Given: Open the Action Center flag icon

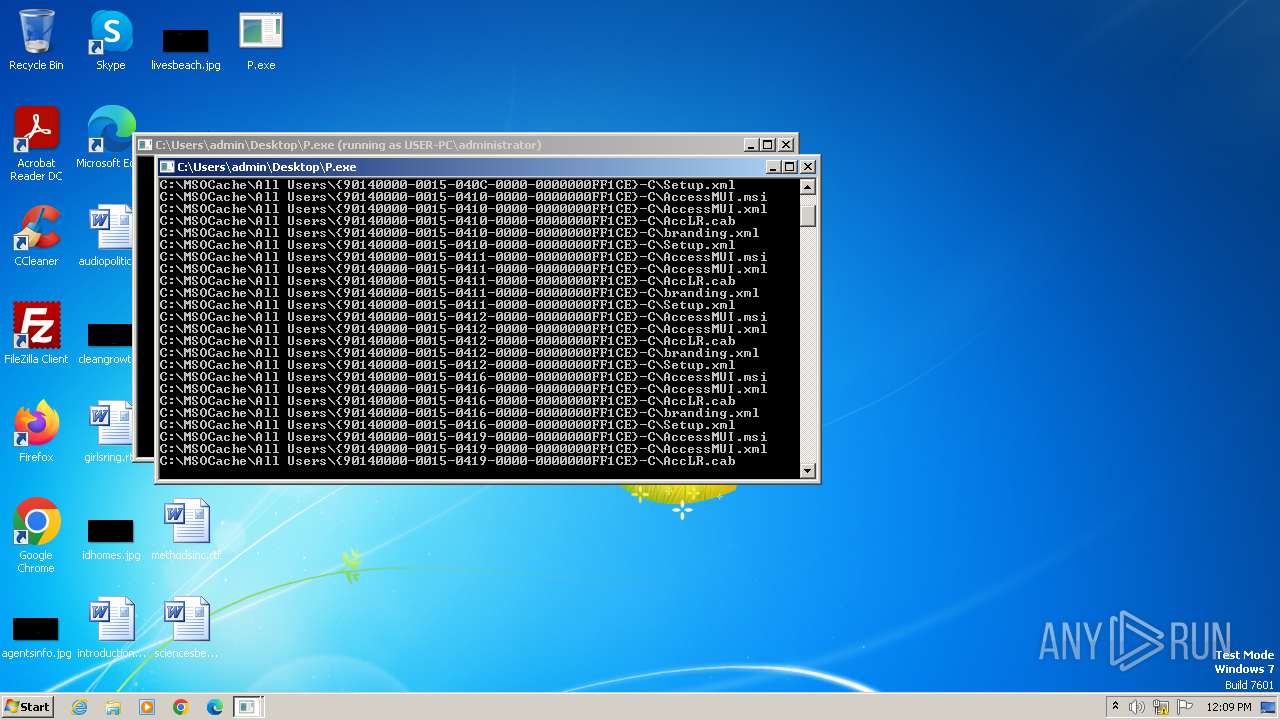Looking at the screenshot, I should (x=1185, y=707).
